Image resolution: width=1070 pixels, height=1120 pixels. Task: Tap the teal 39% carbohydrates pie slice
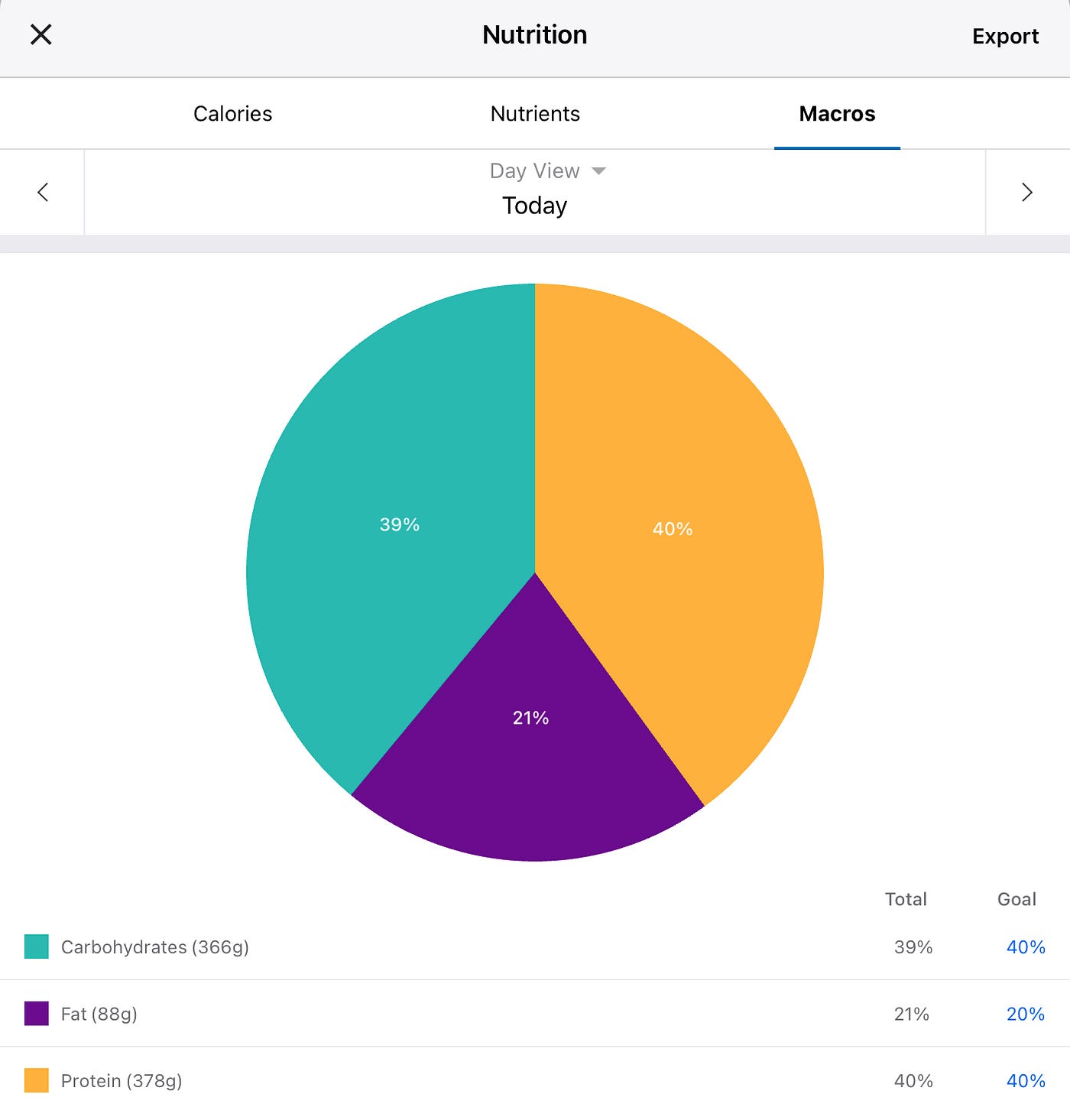point(400,524)
